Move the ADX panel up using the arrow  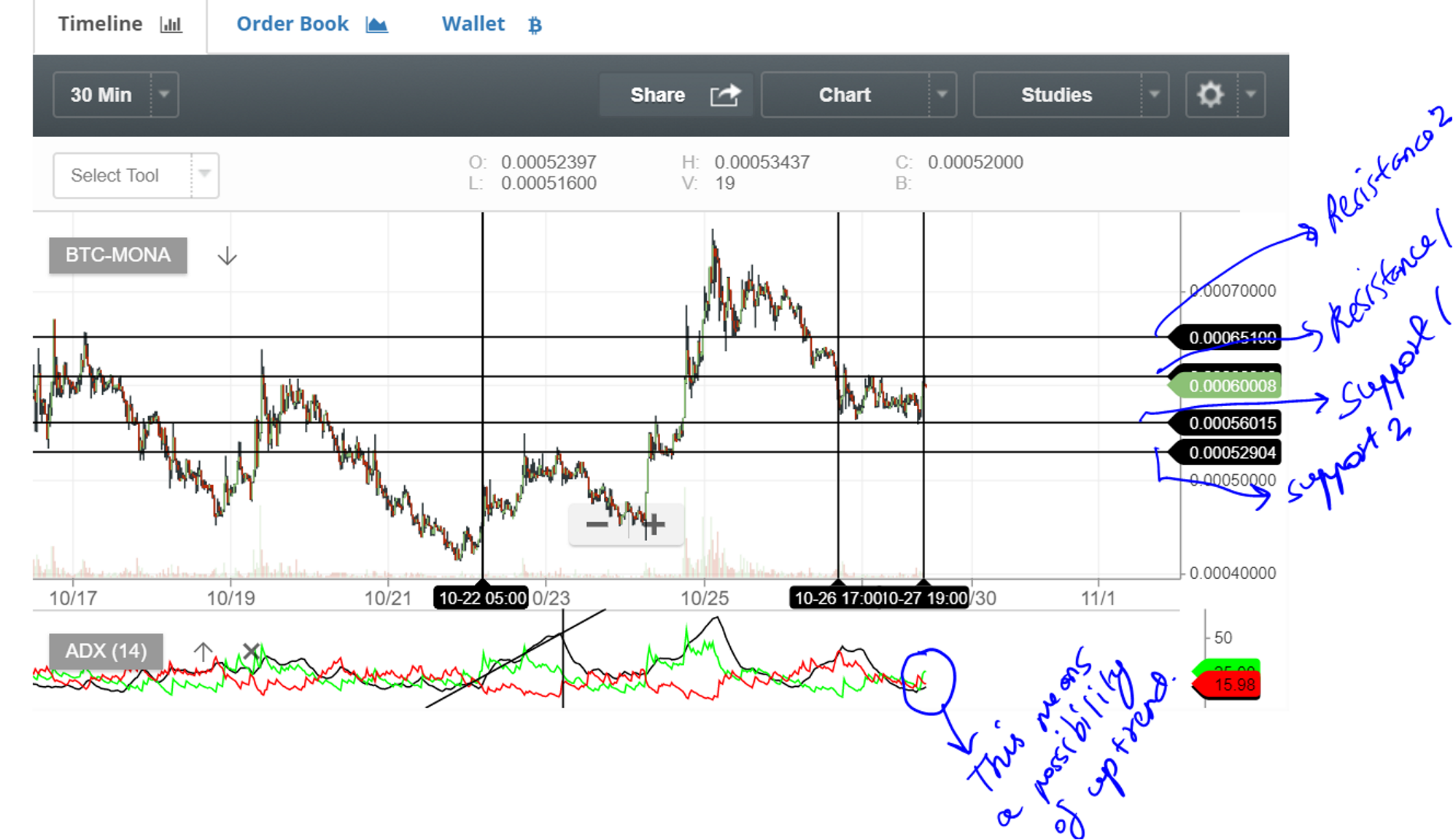(203, 651)
